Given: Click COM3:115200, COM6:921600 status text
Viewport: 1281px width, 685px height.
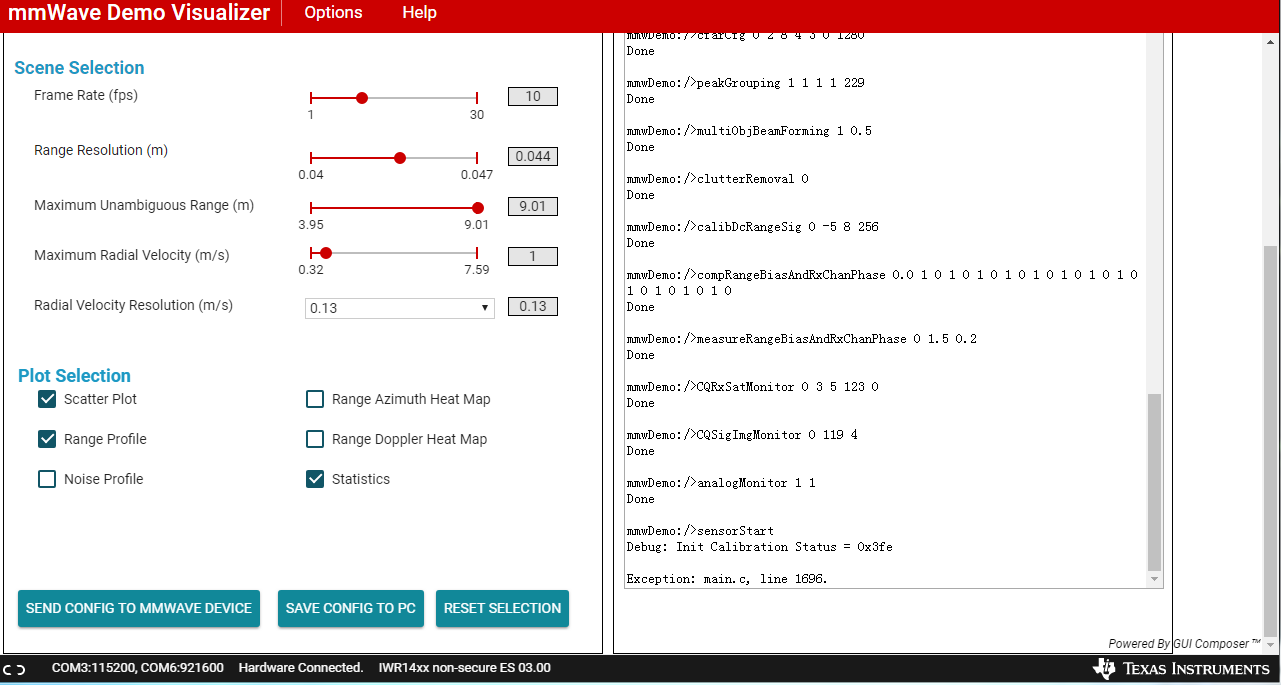Looking at the screenshot, I should tap(138, 668).
